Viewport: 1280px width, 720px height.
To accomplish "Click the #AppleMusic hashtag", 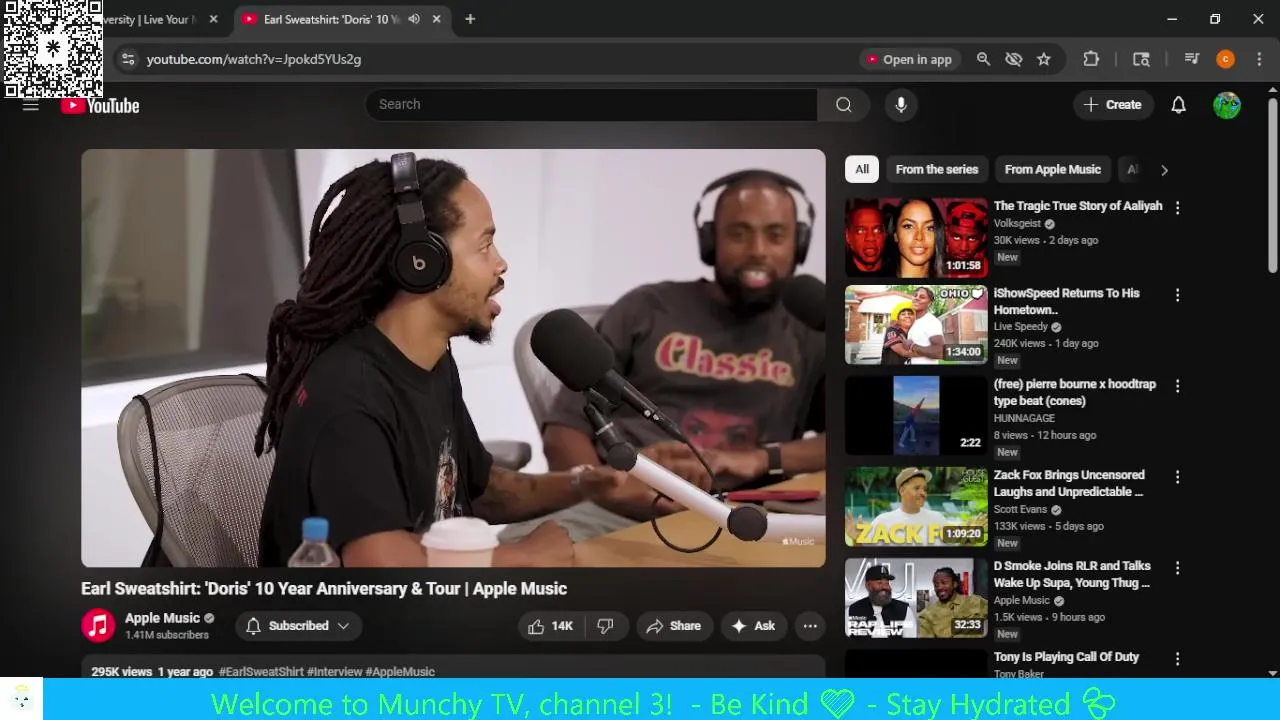I will tap(400, 672).
